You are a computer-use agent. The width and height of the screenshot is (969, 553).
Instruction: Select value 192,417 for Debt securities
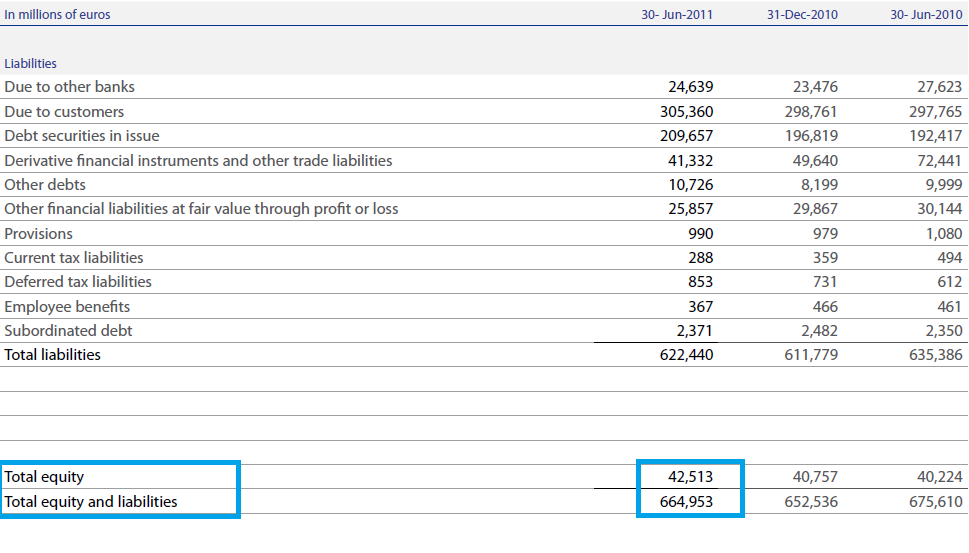coord(936,136)
